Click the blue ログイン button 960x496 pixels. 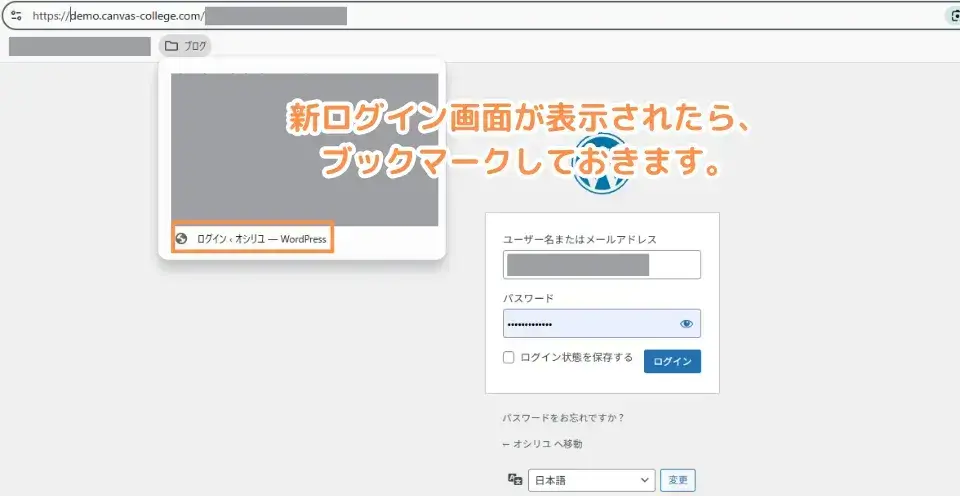click(x=672, y=361)
